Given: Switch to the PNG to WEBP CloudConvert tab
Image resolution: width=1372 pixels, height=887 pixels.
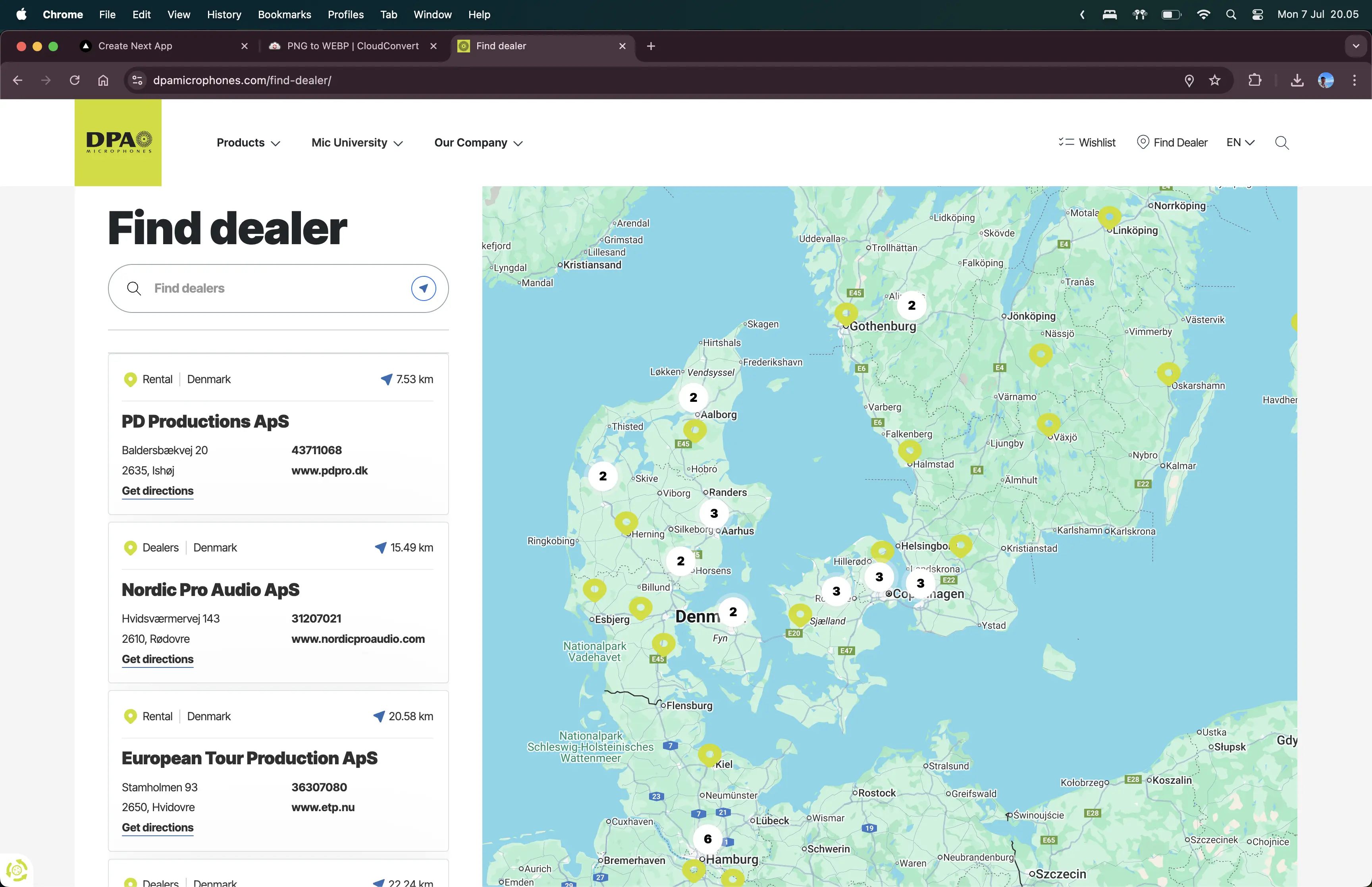Looking at the screenshot, I should (353, 46).
